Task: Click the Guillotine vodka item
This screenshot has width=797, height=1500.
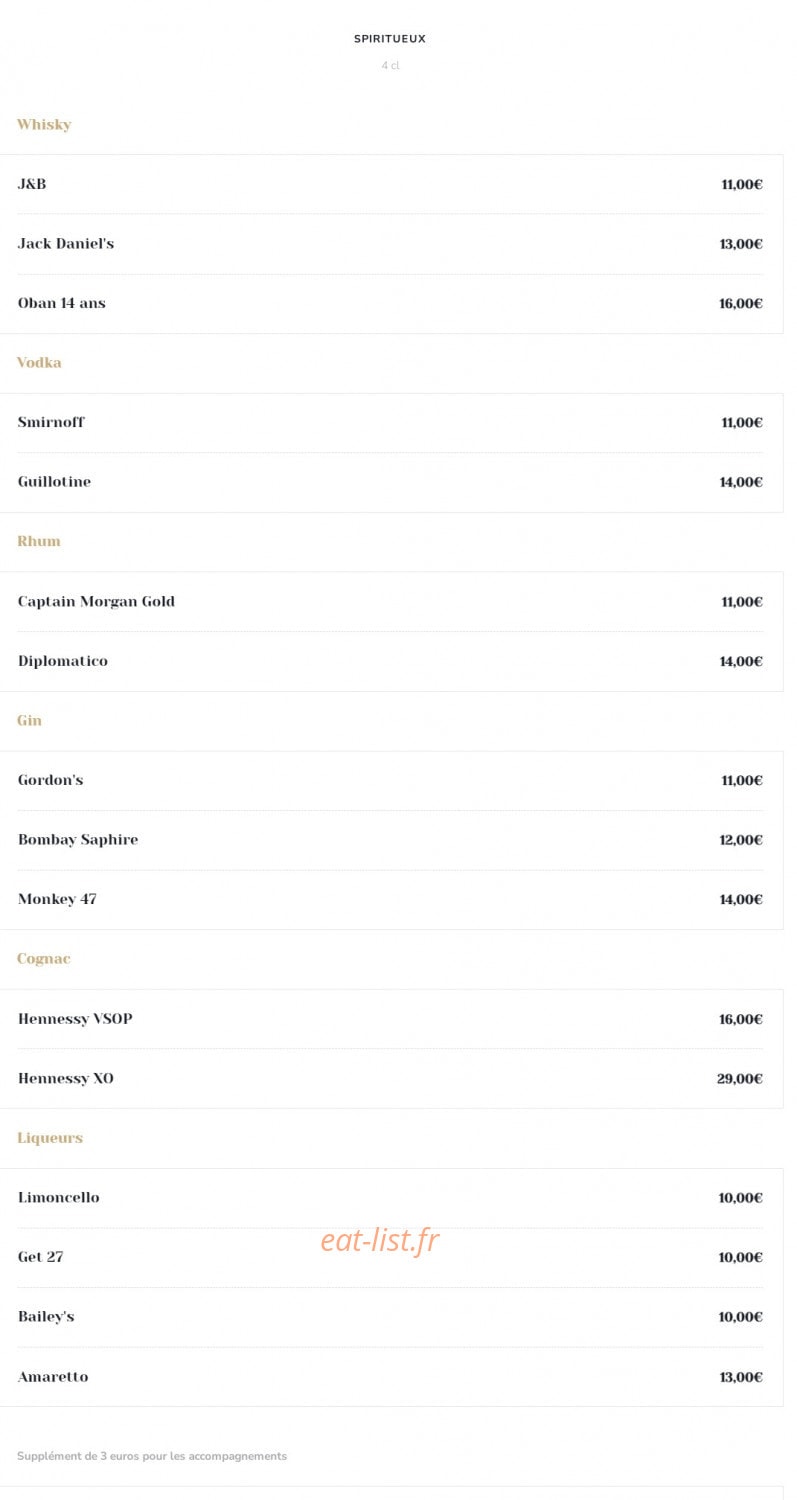Action: 390,482
